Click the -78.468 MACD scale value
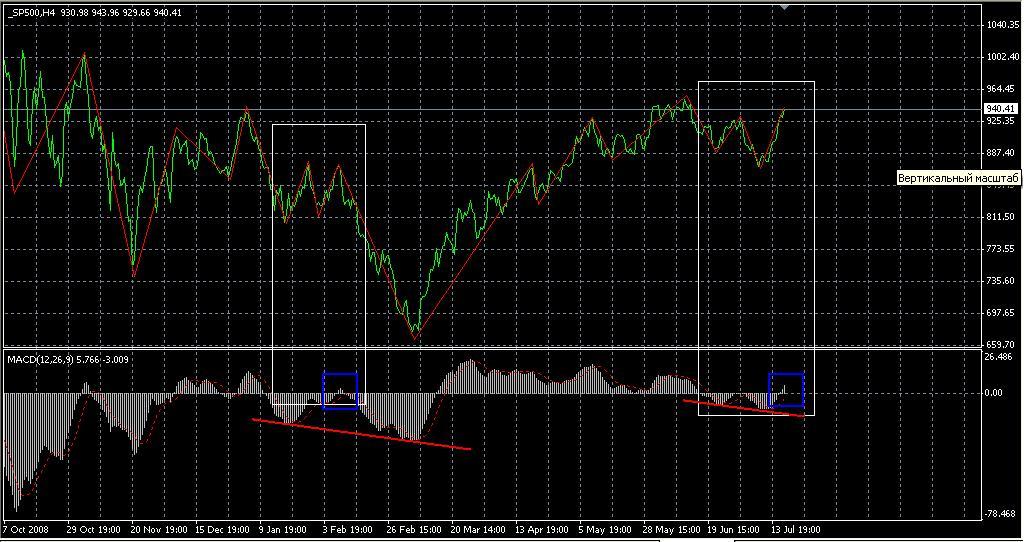Viewport: 1024px width, 542px height. 1001,515
